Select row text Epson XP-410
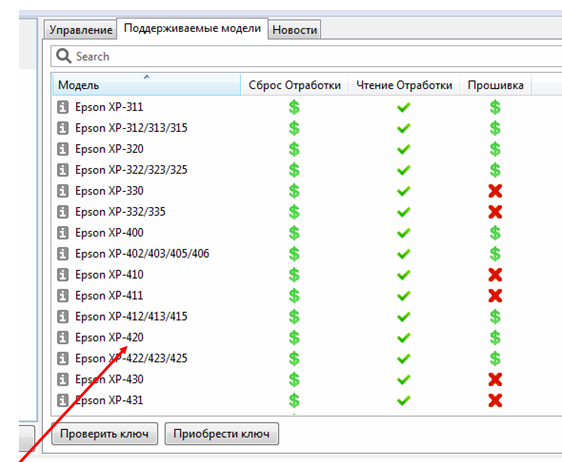This screenshot has height=462, width=562. click(x=109, y=275)
